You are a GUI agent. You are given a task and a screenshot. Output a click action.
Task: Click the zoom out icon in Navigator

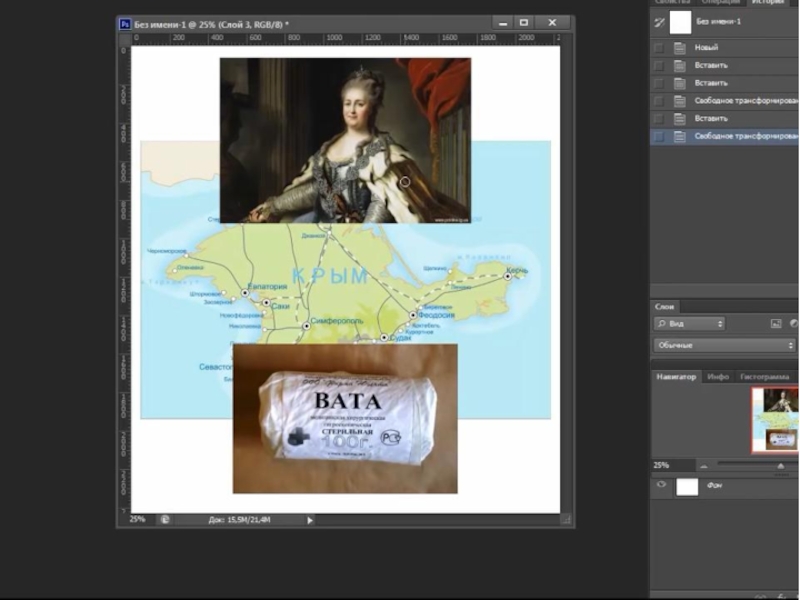pyautogui.click(x=703, y=466)
